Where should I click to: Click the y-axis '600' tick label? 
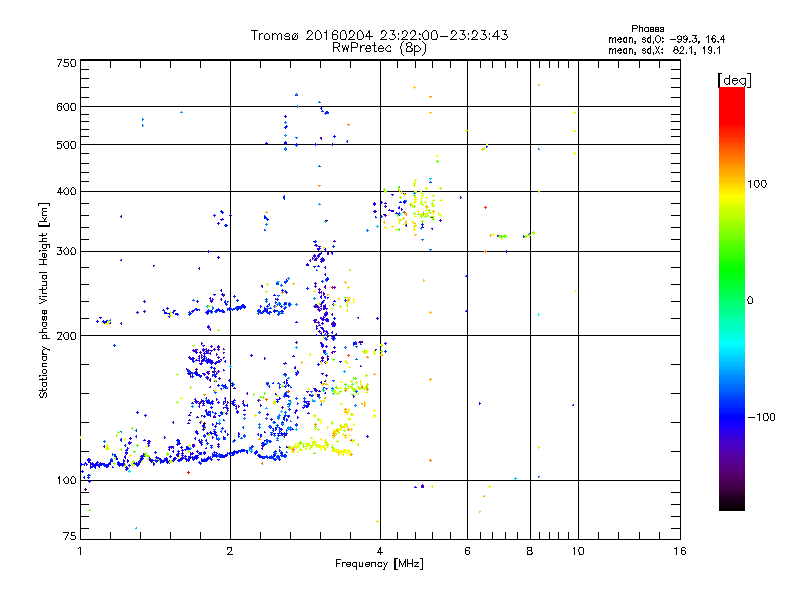66,107
